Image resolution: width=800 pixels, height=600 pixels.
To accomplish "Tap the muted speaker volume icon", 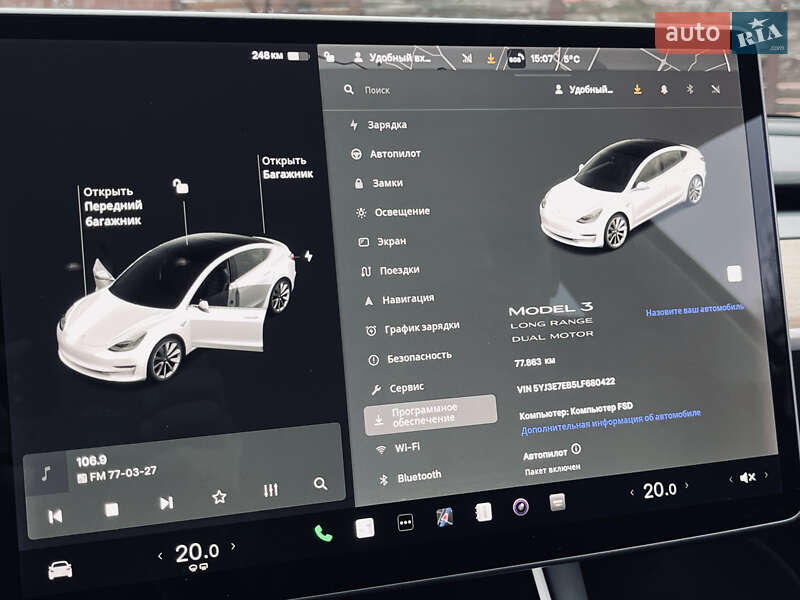I will click(747, 478).
